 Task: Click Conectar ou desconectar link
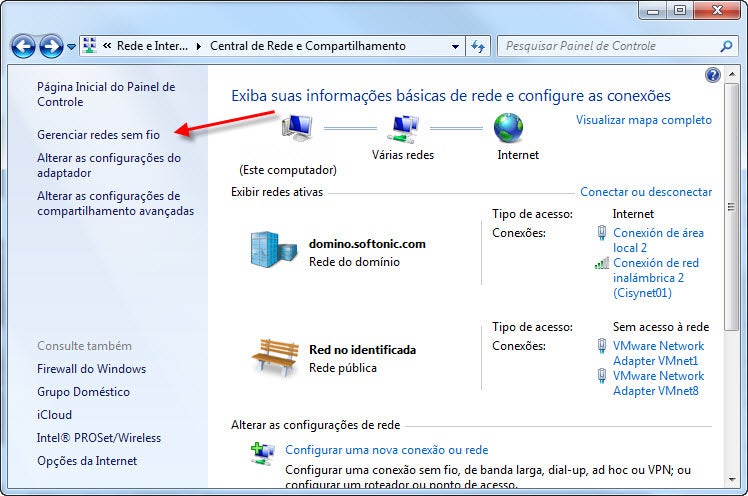click(646, 192)
